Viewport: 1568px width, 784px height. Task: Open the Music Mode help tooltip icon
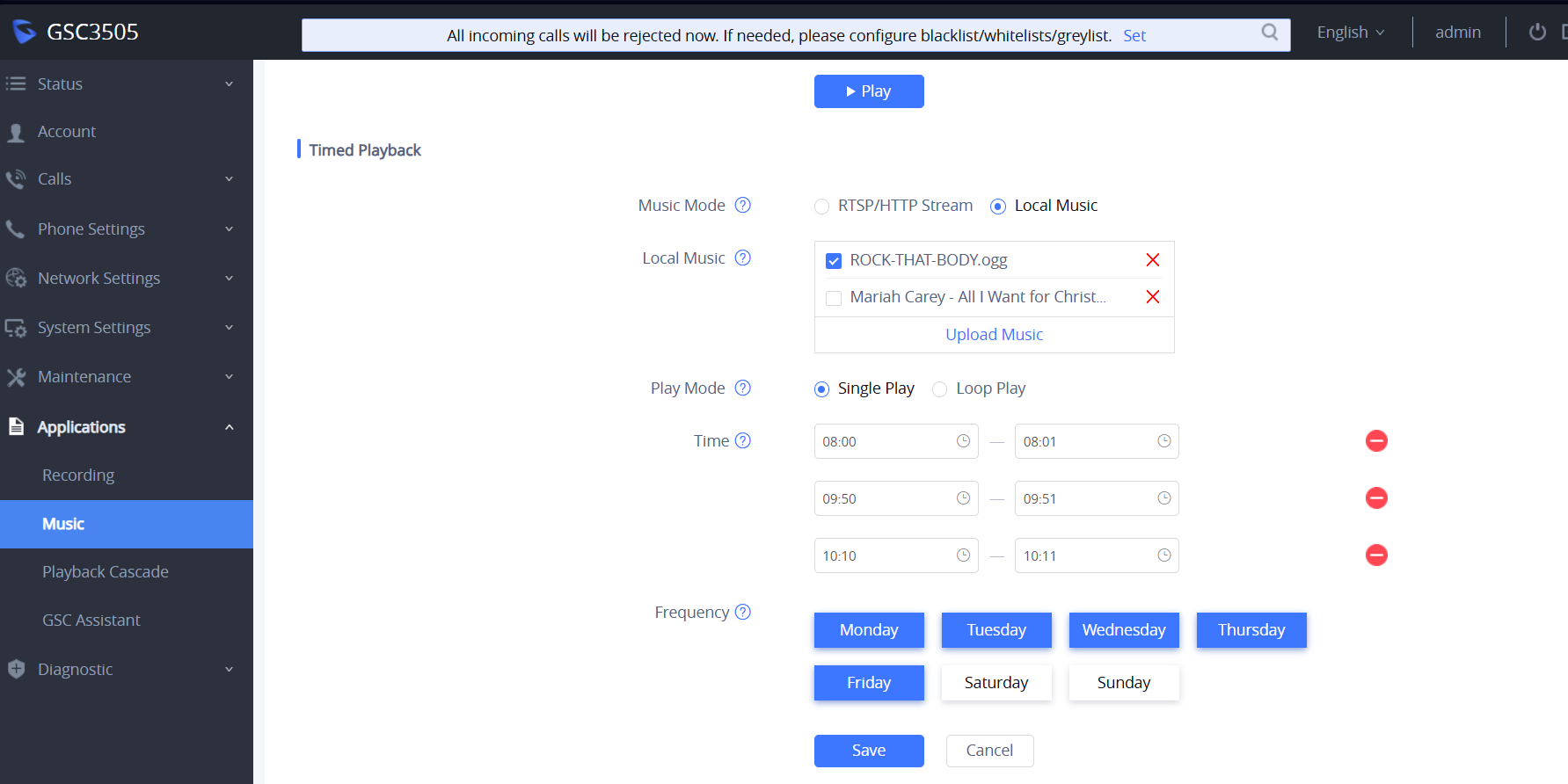[x=743, y=206]
